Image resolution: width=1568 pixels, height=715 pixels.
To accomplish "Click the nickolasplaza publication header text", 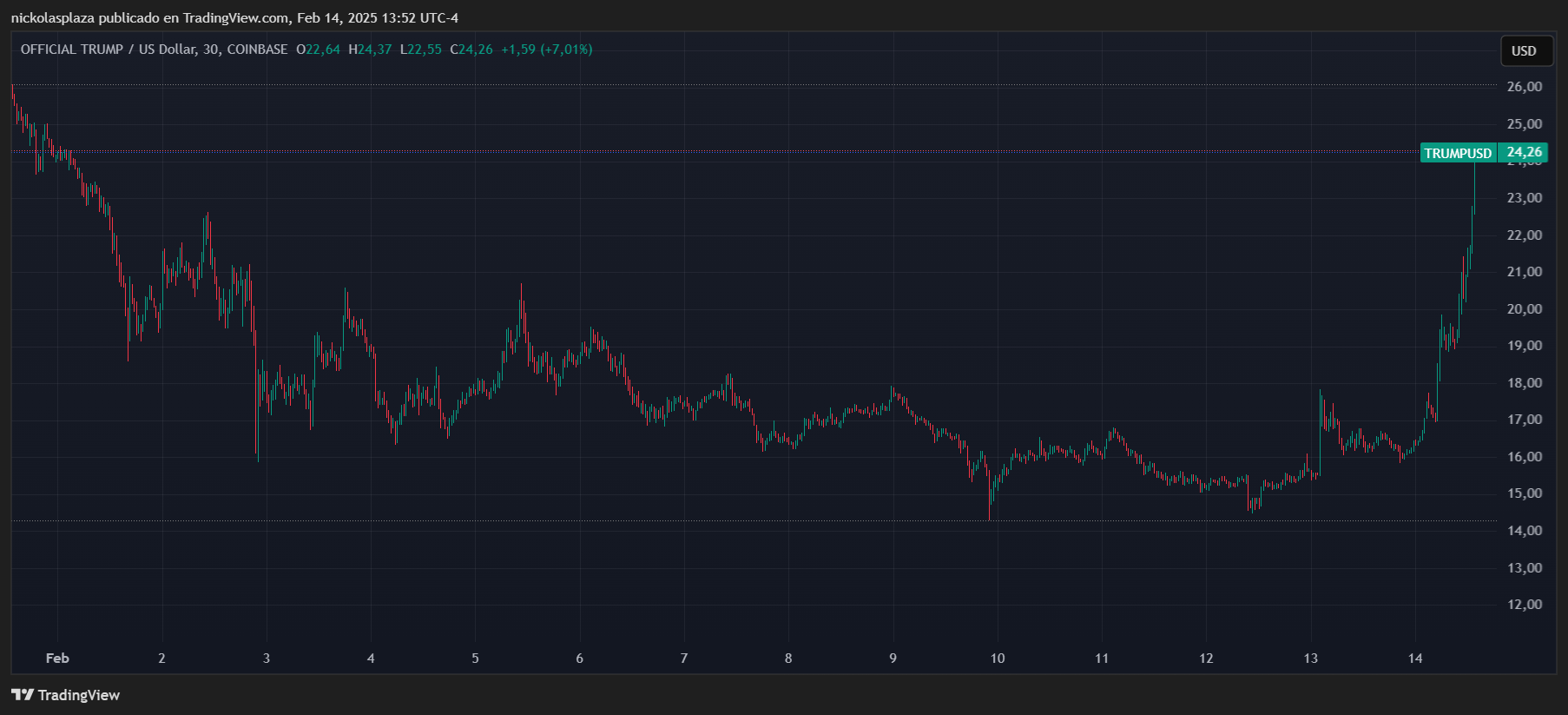I will click(x=234, y=17).
